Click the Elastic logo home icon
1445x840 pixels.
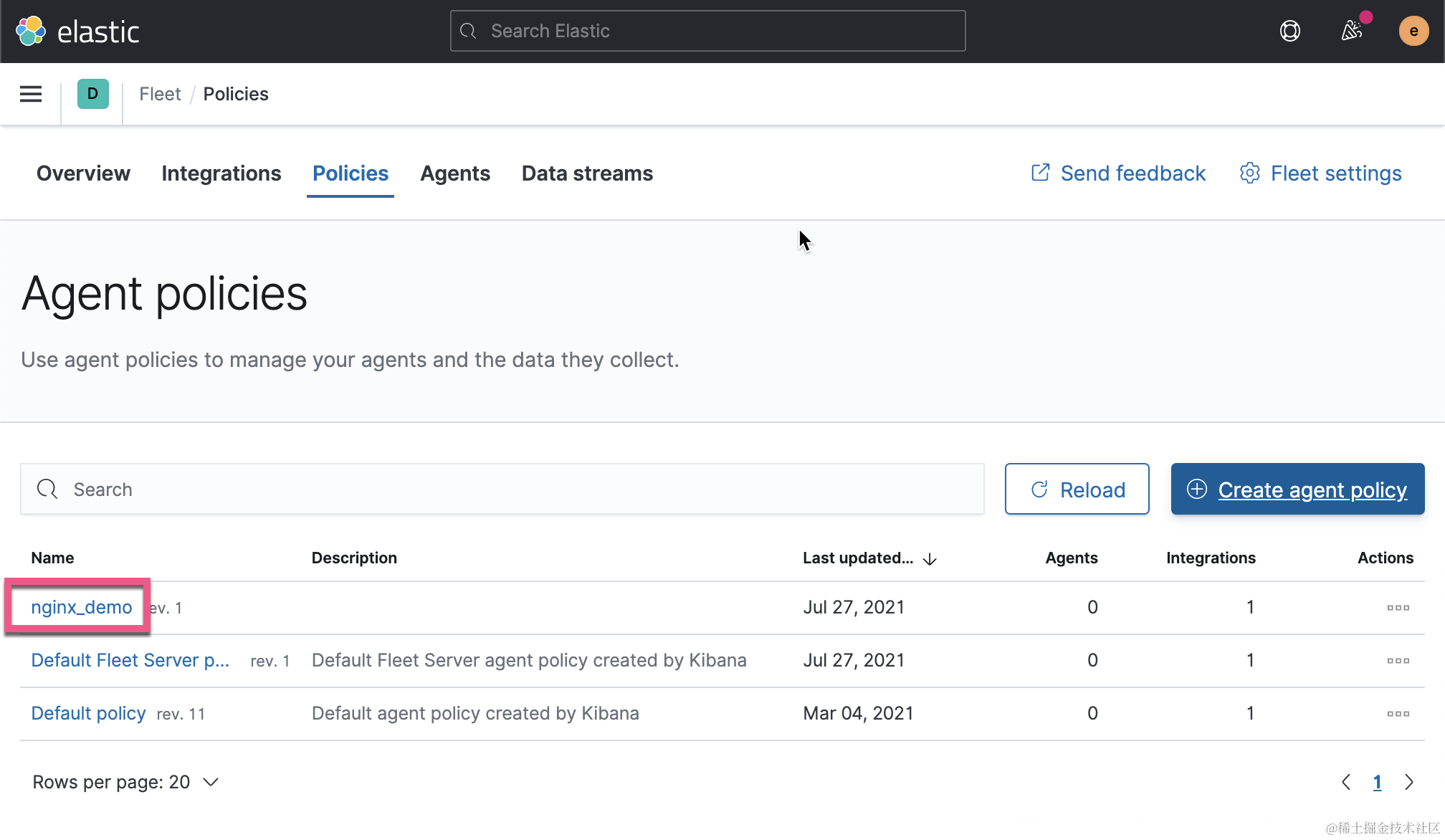coord(31,31)
